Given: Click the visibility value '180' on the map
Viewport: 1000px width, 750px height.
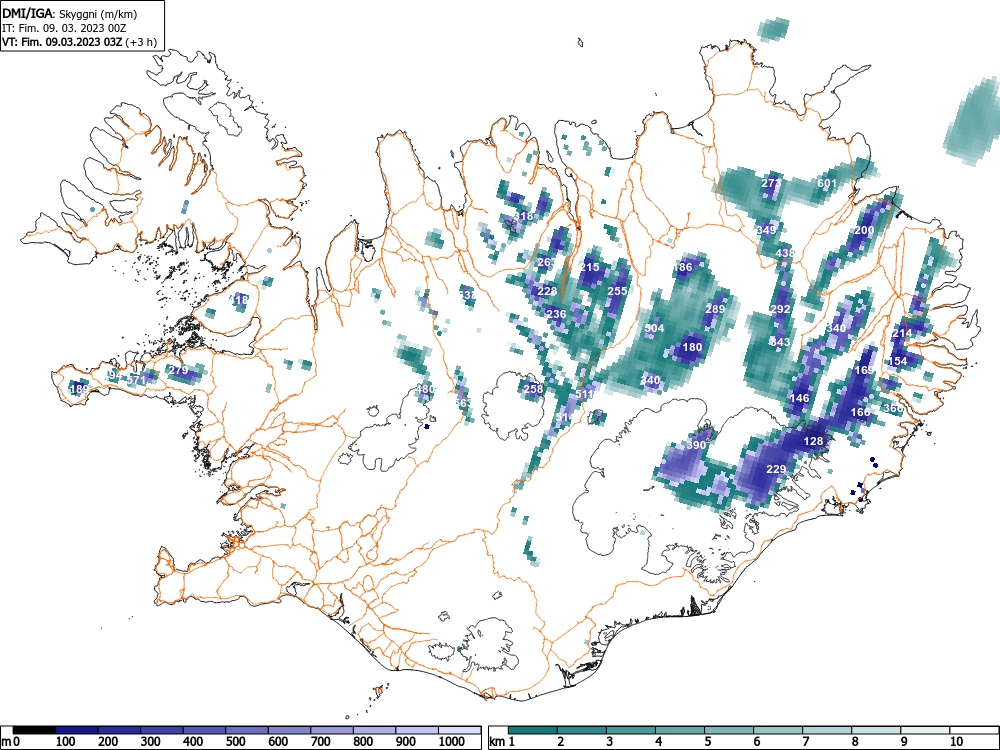Looking at the screenshot, I should click(x=692, y=348).
